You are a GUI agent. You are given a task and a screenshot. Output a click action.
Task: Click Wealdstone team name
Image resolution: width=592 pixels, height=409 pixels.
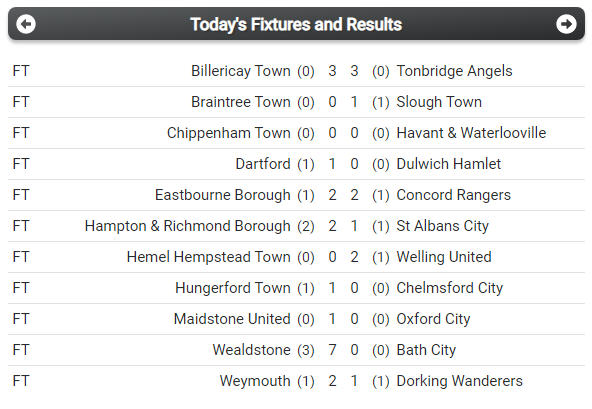(251, 350)
